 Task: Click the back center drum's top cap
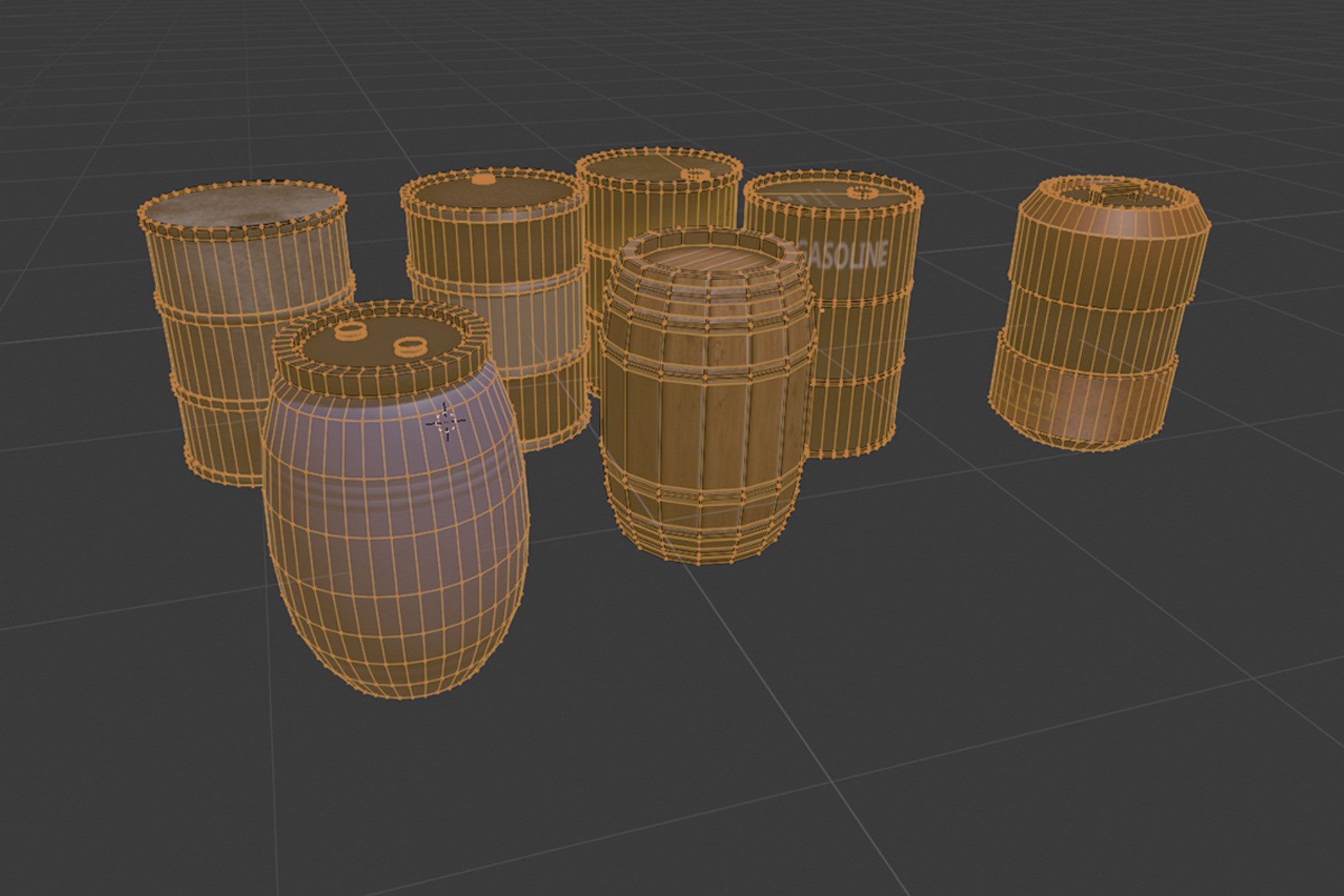tap(694, 174)
